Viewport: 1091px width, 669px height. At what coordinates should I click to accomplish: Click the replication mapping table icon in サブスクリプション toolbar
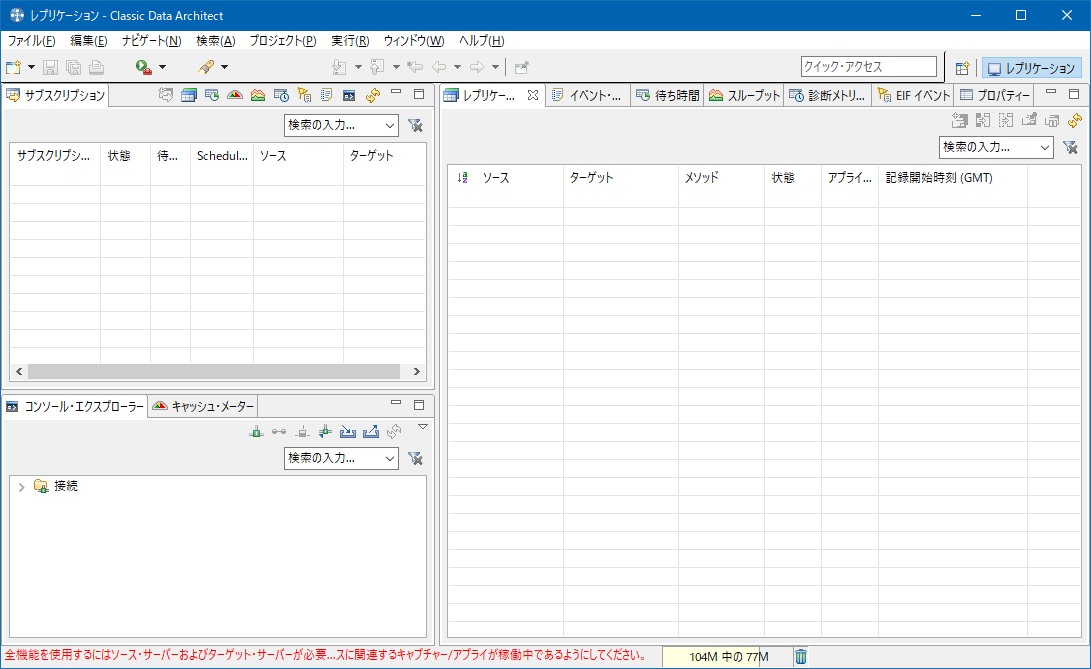tap(189, 95)
